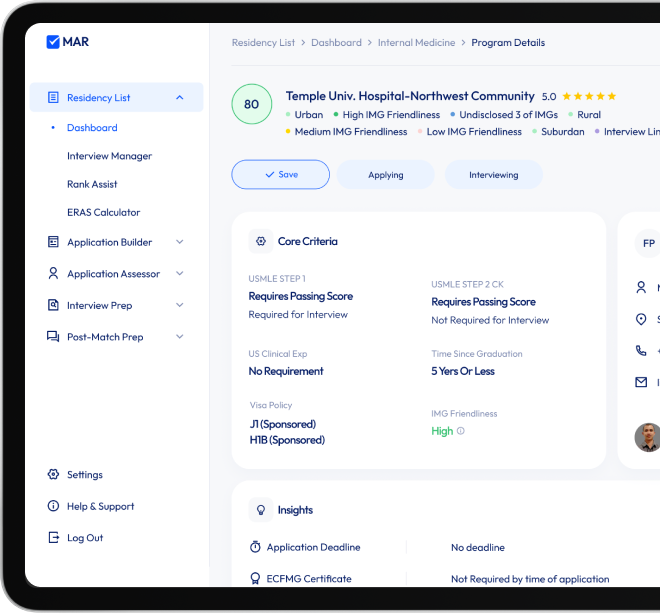660x614 pixels.
Task: Click '5 Yers Or Less' value
Action: [x=463, y=371]
